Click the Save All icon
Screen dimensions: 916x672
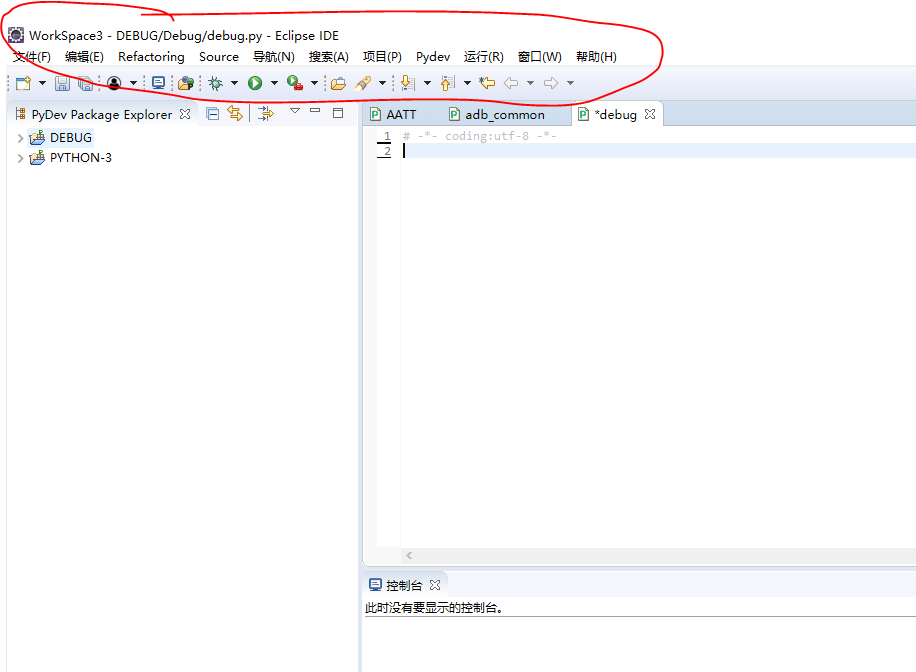85,83
